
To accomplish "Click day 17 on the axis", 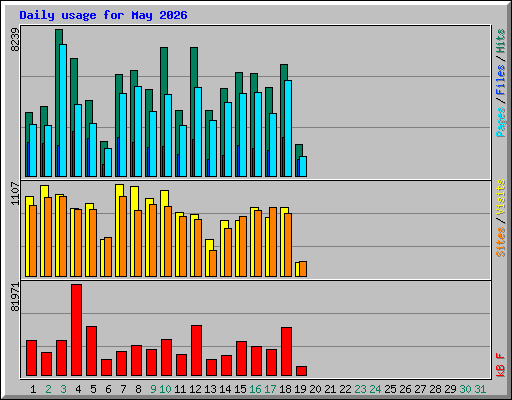I will 270,389.
